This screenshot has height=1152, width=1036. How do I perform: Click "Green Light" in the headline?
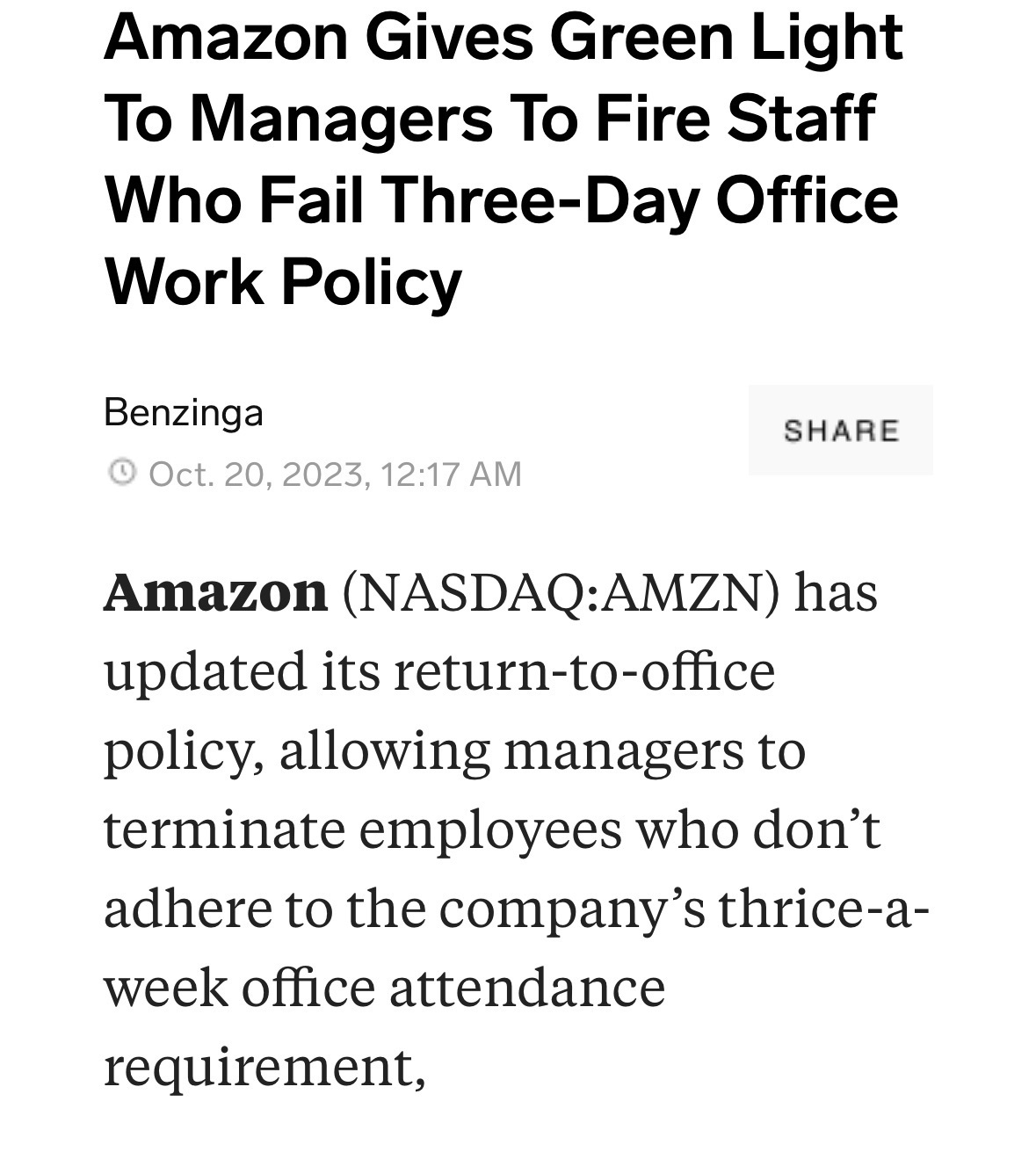pos(726,37)
